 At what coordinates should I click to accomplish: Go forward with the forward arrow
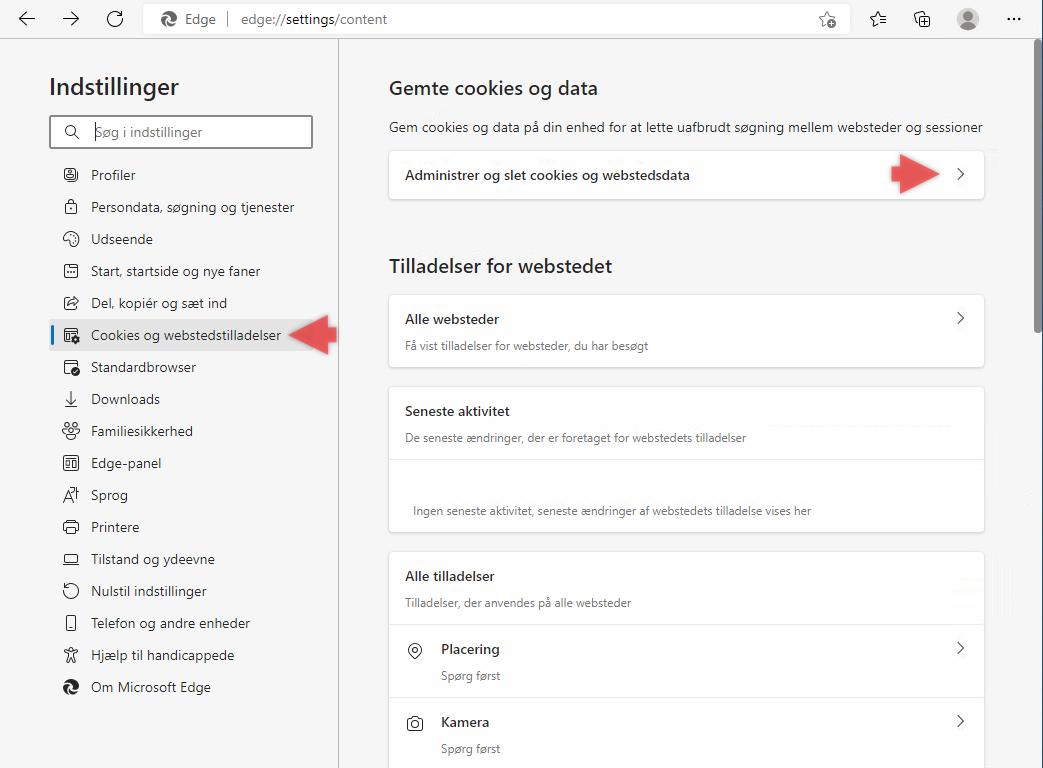(x=71, y=19)
